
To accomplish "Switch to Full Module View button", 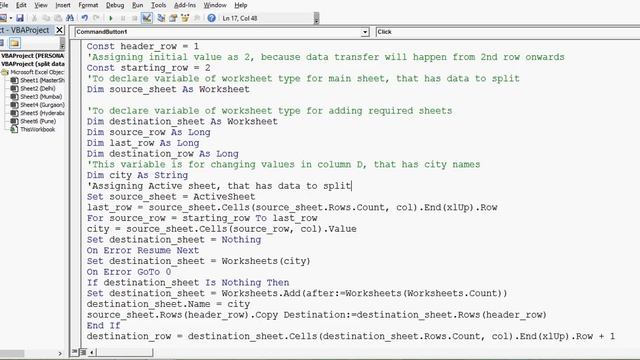I will [82, 351].
